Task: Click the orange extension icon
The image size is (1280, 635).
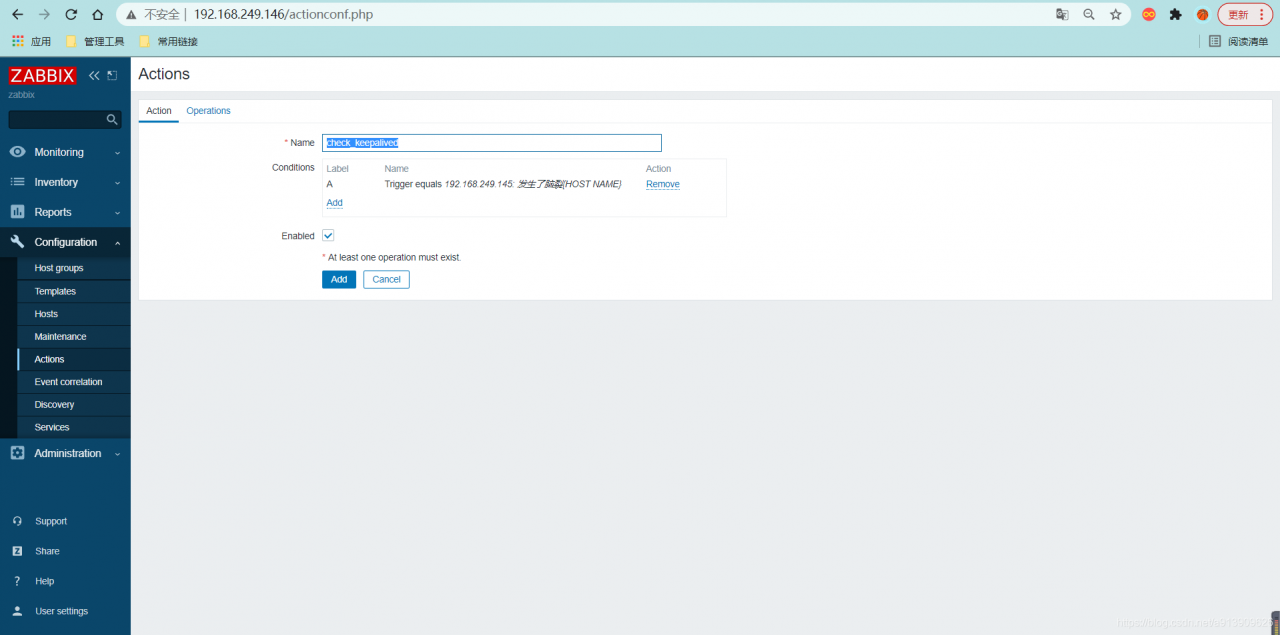Action: point(1149,14)
